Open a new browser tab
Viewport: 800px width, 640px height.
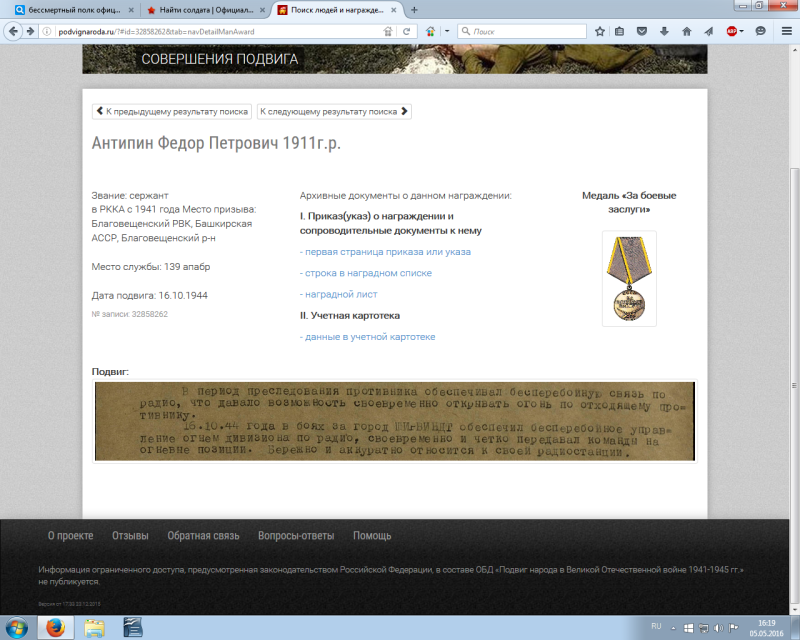(414, 10)
